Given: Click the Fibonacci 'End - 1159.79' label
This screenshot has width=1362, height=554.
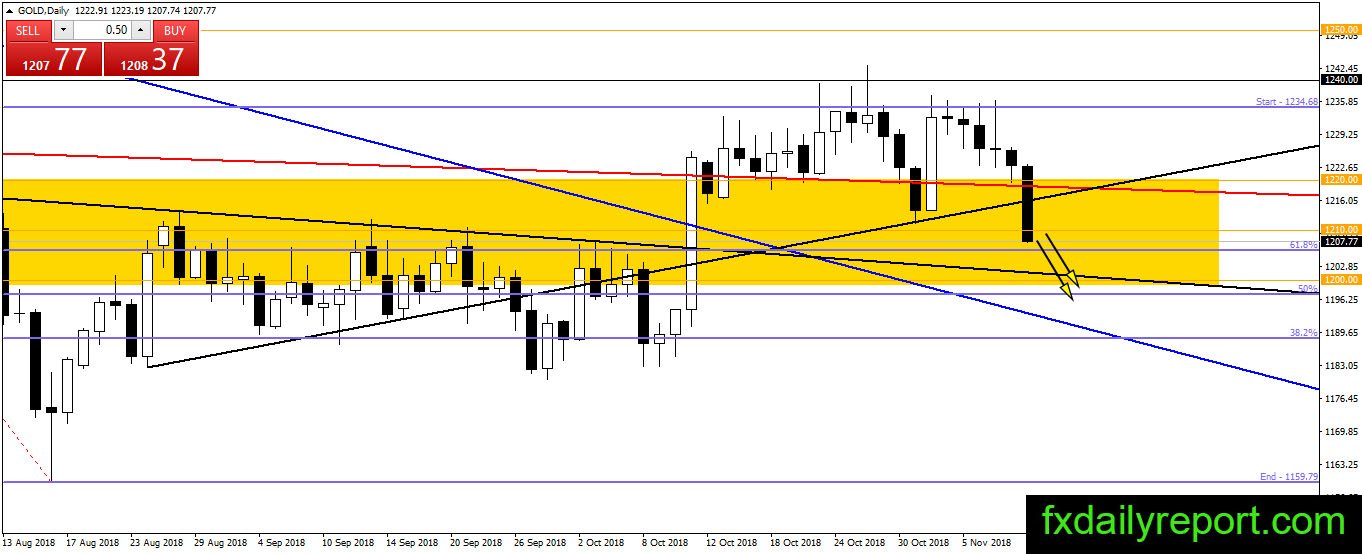Looking at the screenshot, I should pos(1289,477).
